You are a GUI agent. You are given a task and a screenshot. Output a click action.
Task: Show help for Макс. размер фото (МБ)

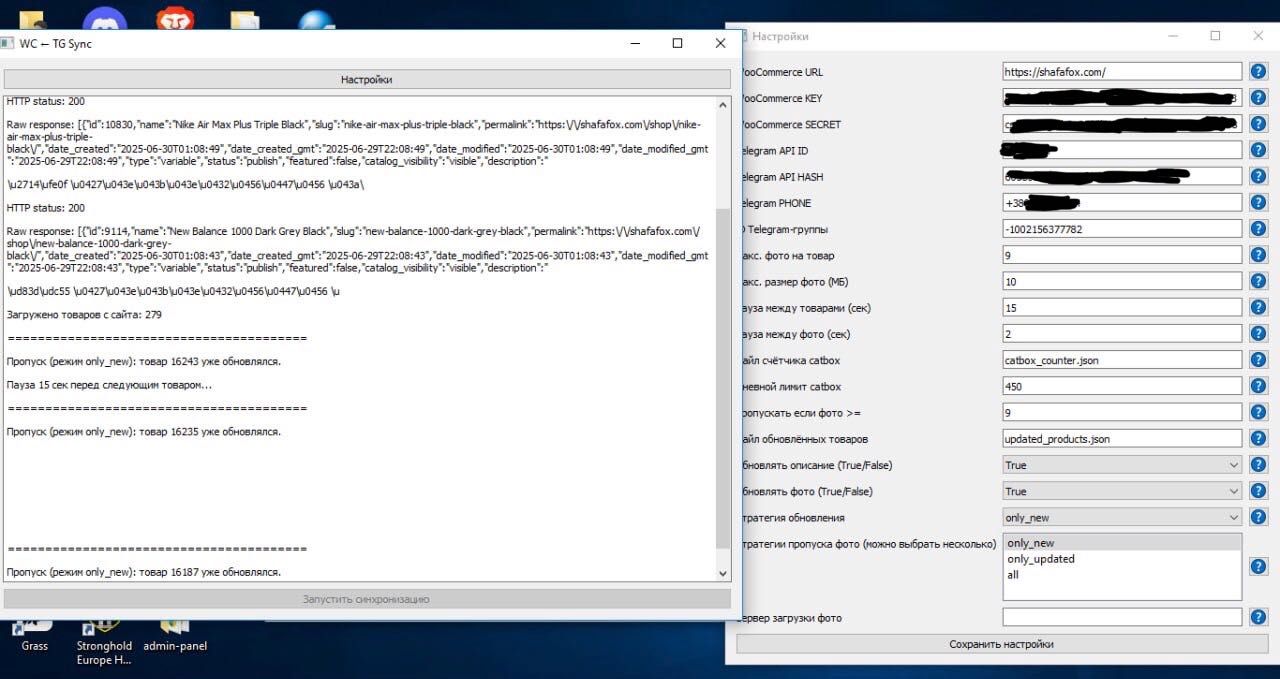pos(1258,282)
